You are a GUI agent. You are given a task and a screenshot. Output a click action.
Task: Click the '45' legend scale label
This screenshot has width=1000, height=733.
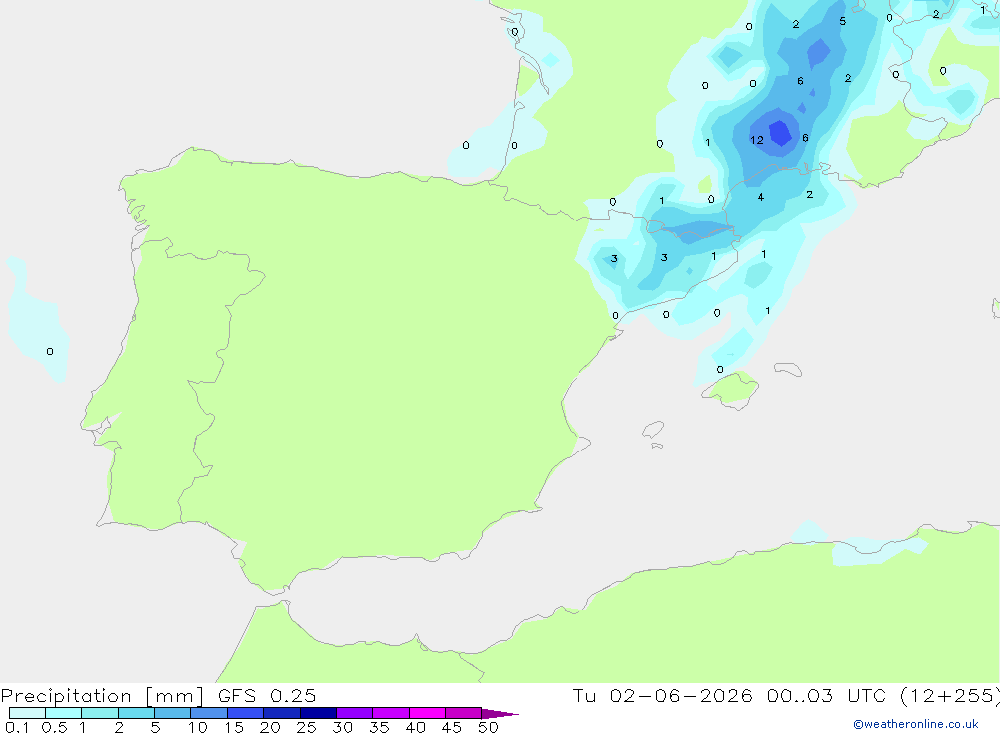[452, 727]
